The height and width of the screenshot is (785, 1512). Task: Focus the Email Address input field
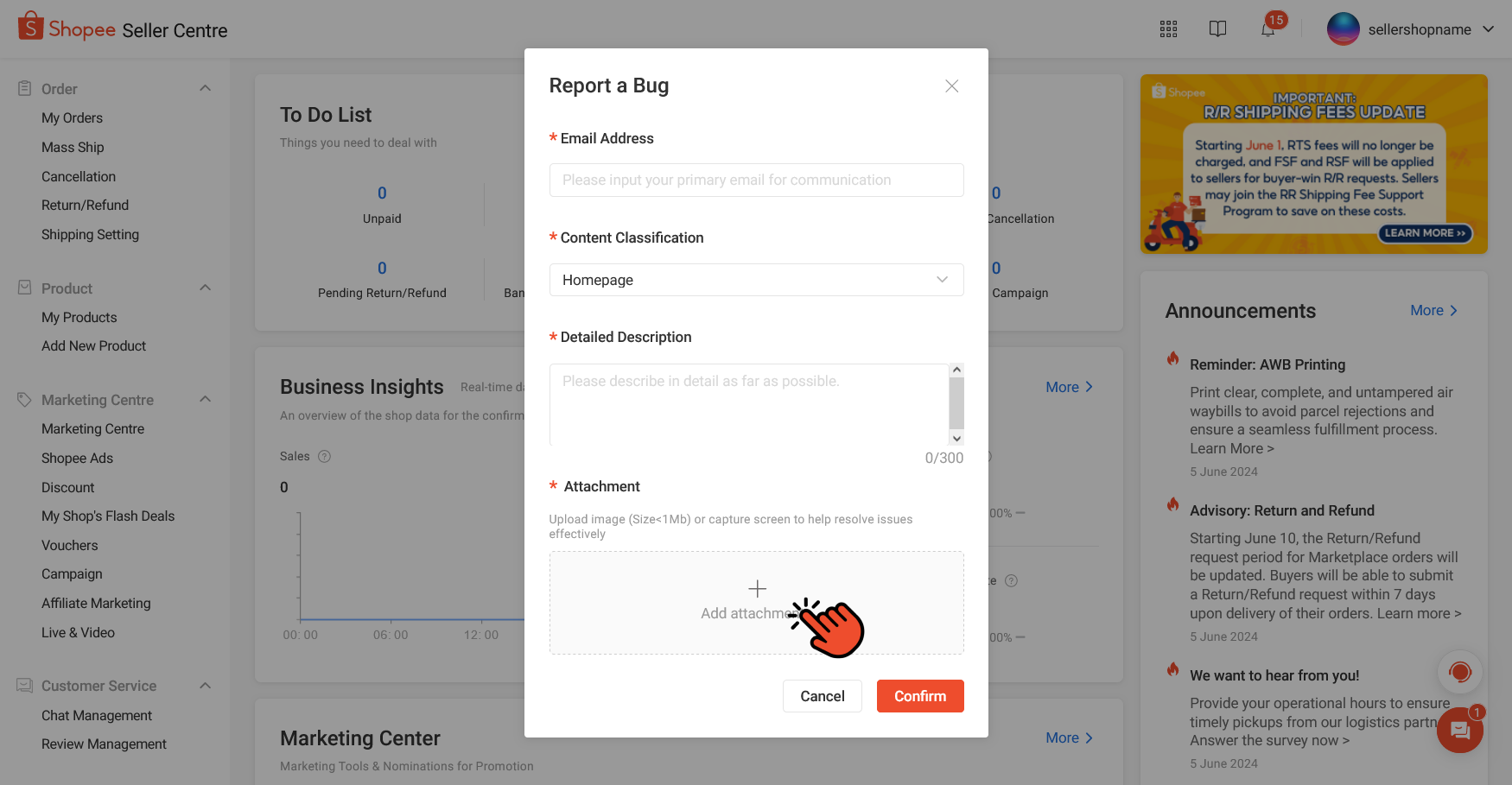[x=756, y=180]
